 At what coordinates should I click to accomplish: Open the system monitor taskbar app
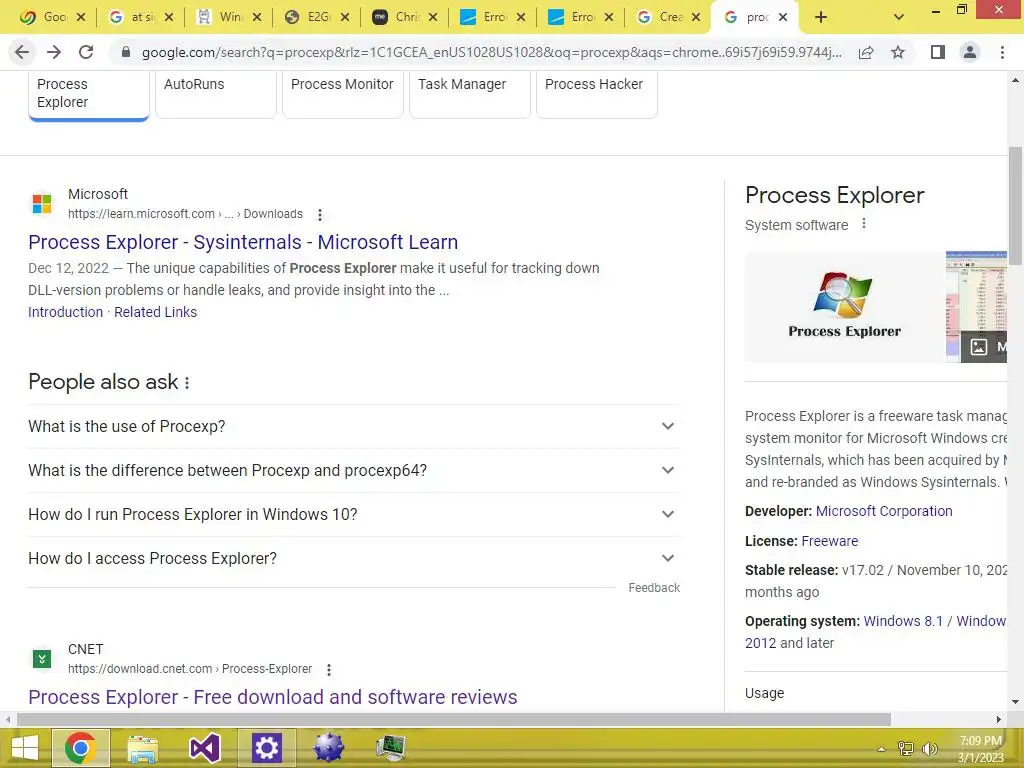[391, 748]
